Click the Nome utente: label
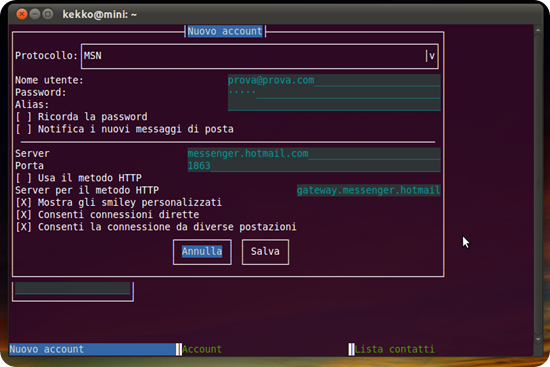The height and width of the screenshot is (367, 550). [49, 80]
